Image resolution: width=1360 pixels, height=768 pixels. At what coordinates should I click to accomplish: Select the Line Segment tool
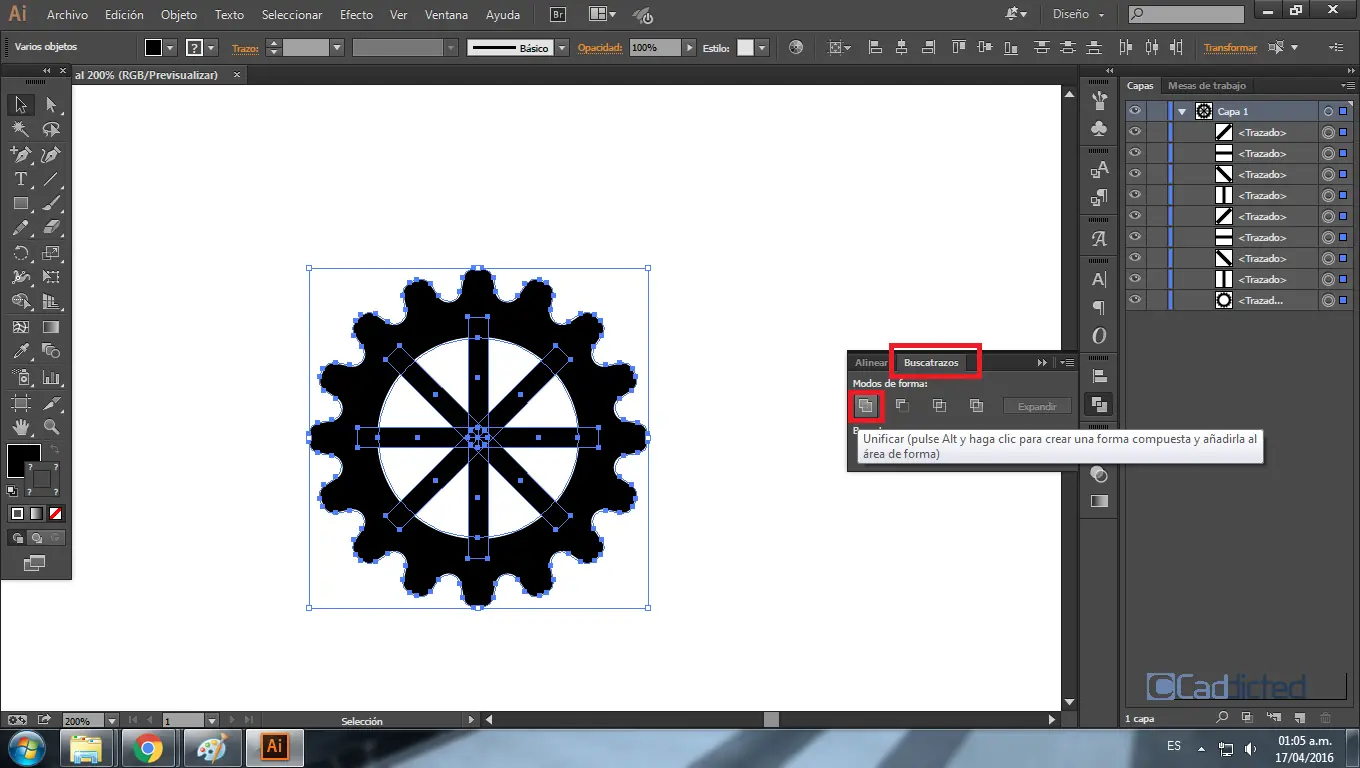(x=51, y=179)
